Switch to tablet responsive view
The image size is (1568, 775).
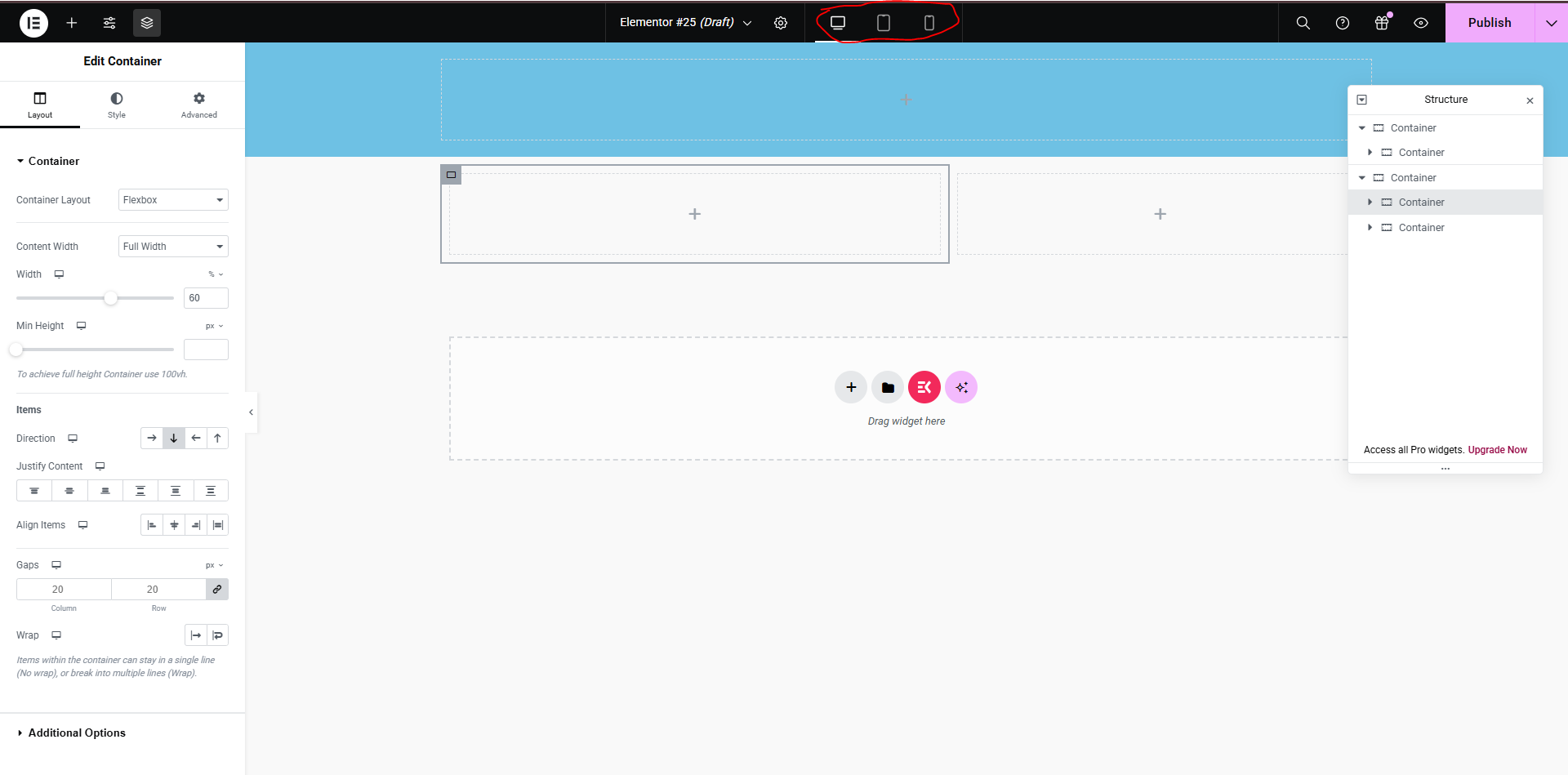coord(884,23)
